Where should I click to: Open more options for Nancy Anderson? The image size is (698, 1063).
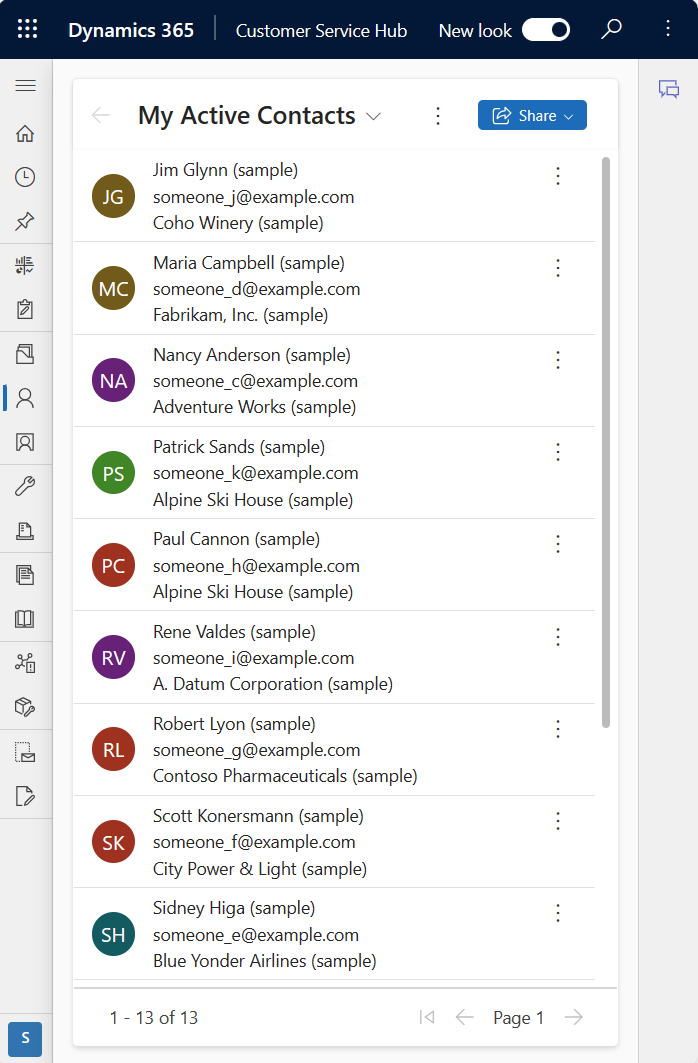click(558, 360)
